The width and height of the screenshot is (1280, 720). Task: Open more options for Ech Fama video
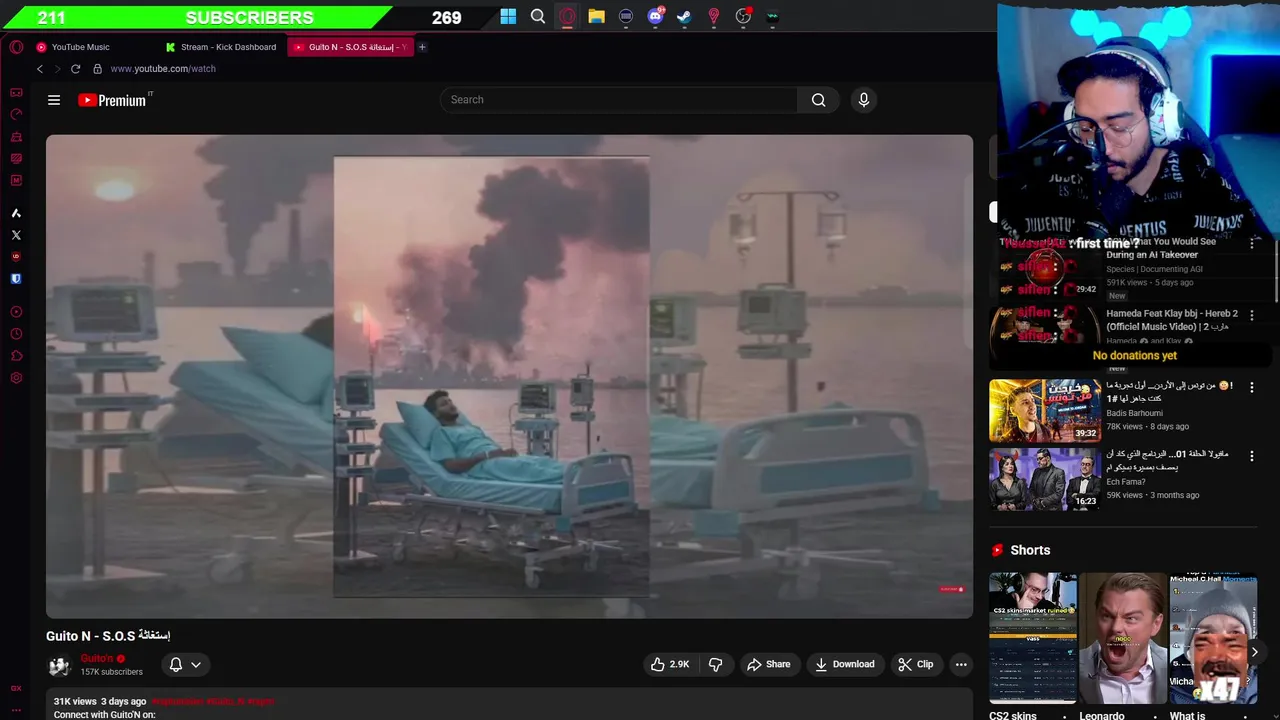click(1251, 456)
